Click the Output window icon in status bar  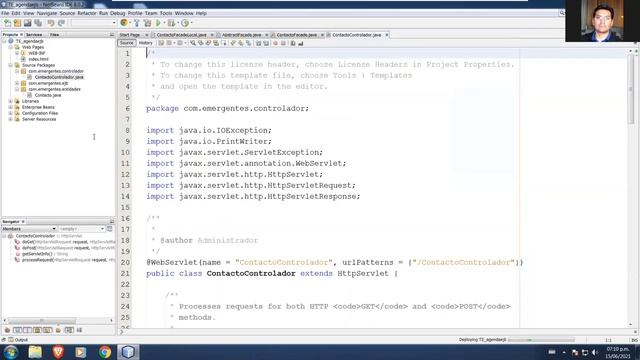(x=11, y=340)
